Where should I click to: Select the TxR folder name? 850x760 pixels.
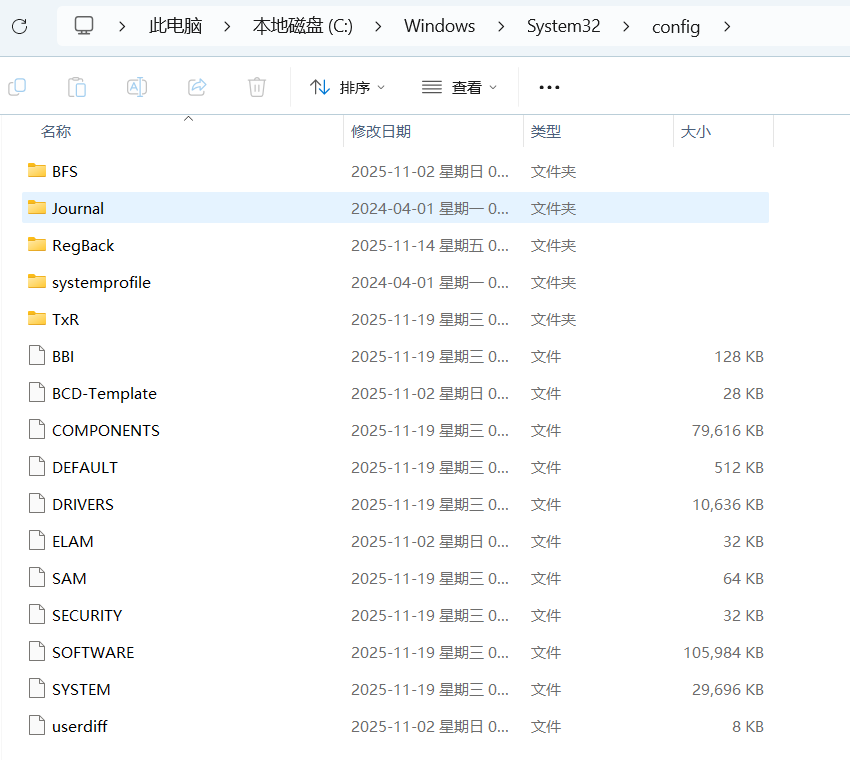coord(65,319)
